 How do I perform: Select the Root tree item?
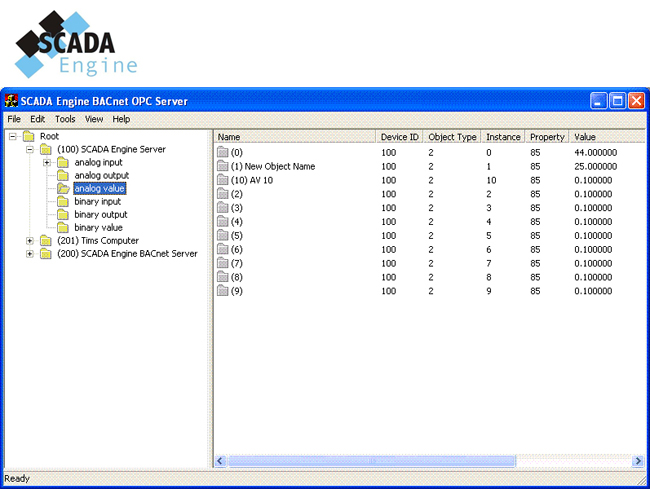(x=49, y=136)
